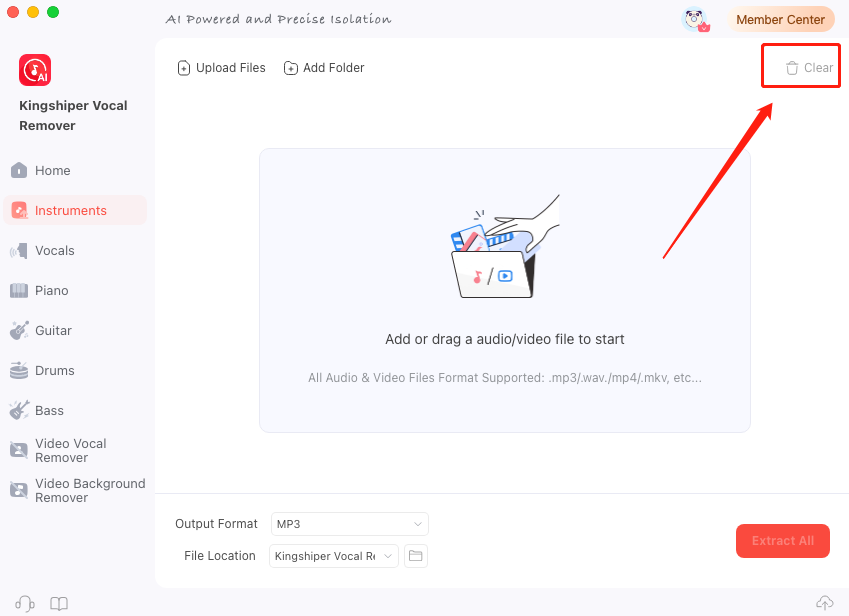Click the Extract All button
This screenshot has height=616, width=849.
[782, 541]
